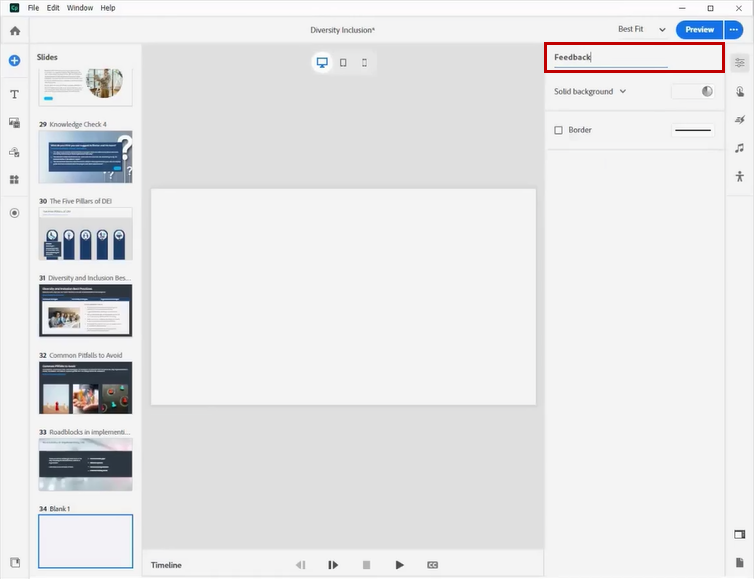Open the Interactive components icon
The width and height of the screenshot is (754, 579).
pyautogui.click(x=14, y=152)
